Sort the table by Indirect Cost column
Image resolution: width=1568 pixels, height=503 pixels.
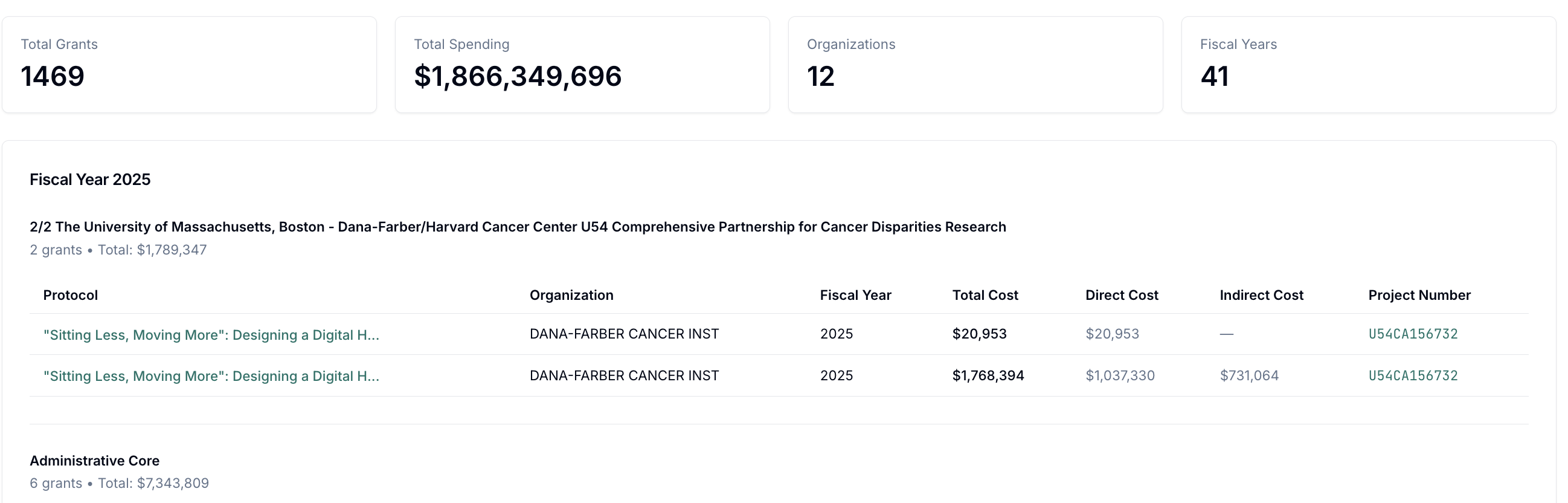[x=1261, y=295]
